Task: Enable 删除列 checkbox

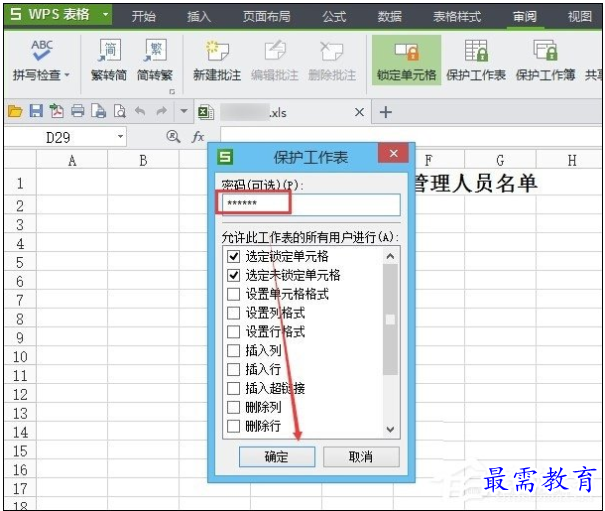Action: pyautogui.click(x=233, y=407)
